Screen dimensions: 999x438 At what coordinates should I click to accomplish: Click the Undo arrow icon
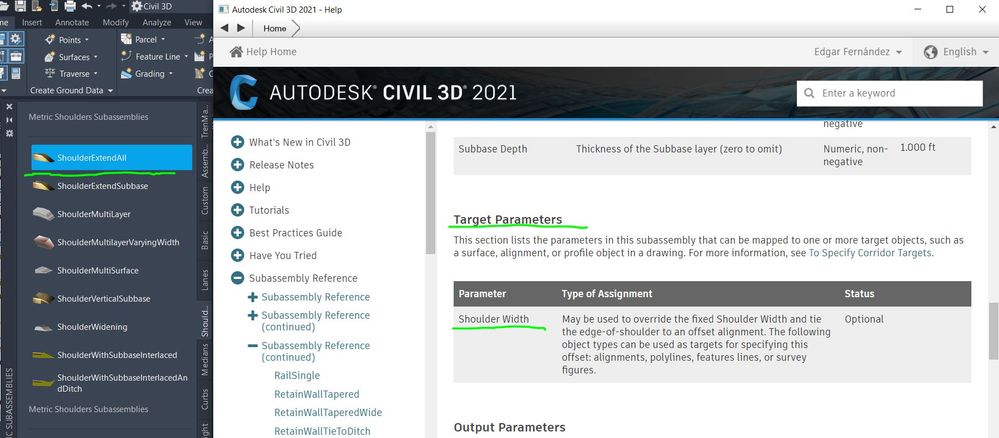[86, 6]
